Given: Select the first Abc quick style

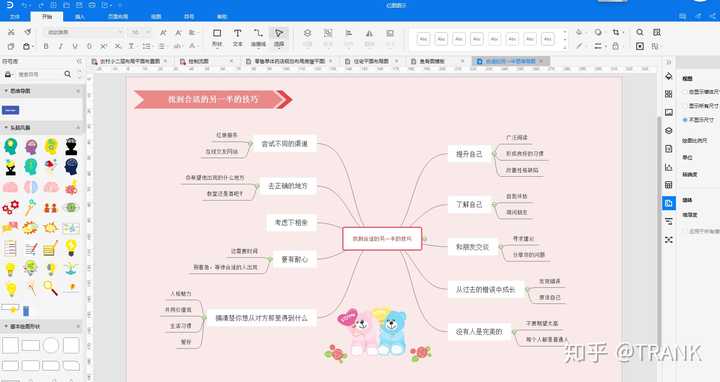Looking at the screenshot, I should 423,39.
